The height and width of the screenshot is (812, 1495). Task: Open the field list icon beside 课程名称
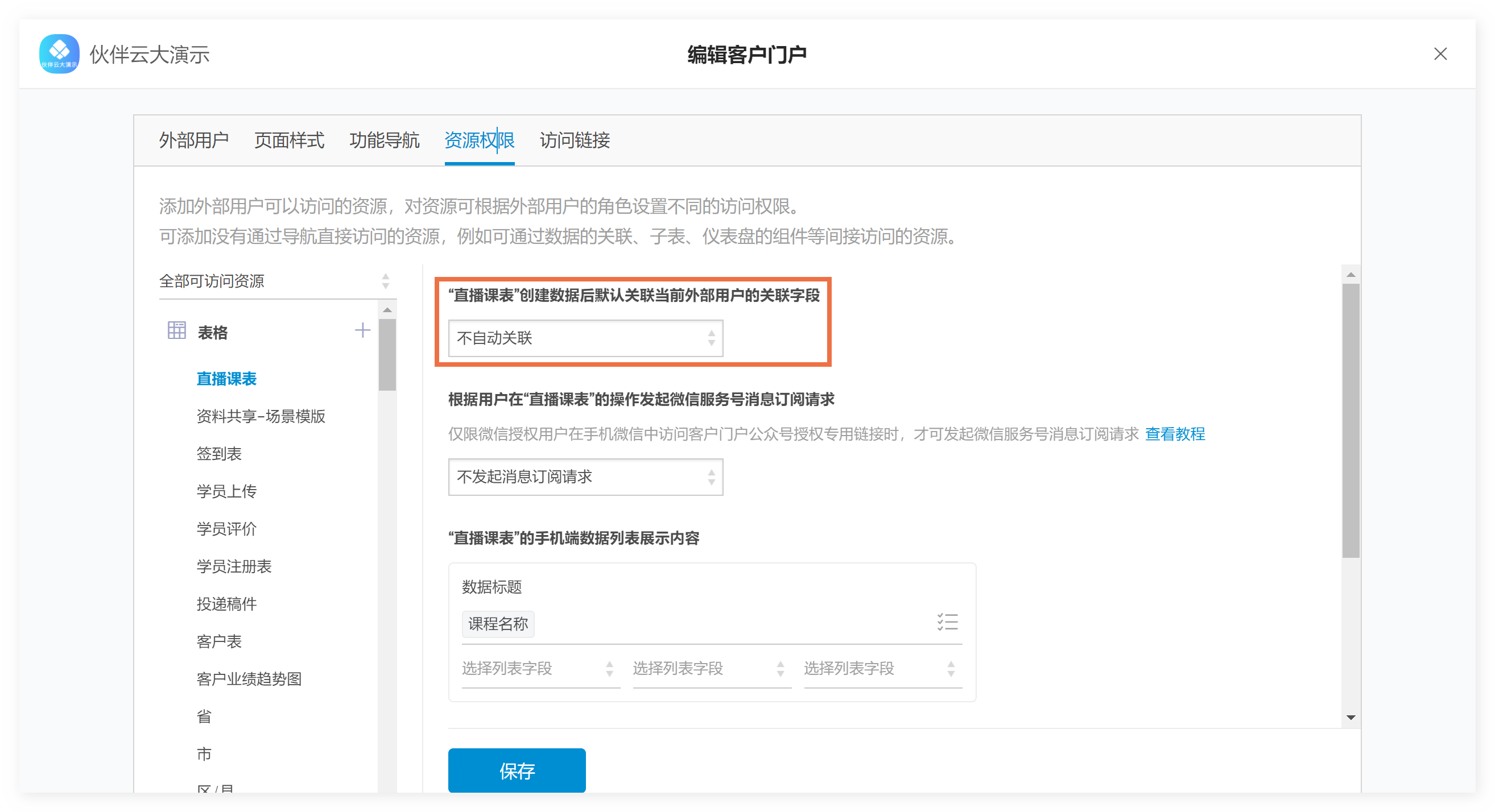947,622
